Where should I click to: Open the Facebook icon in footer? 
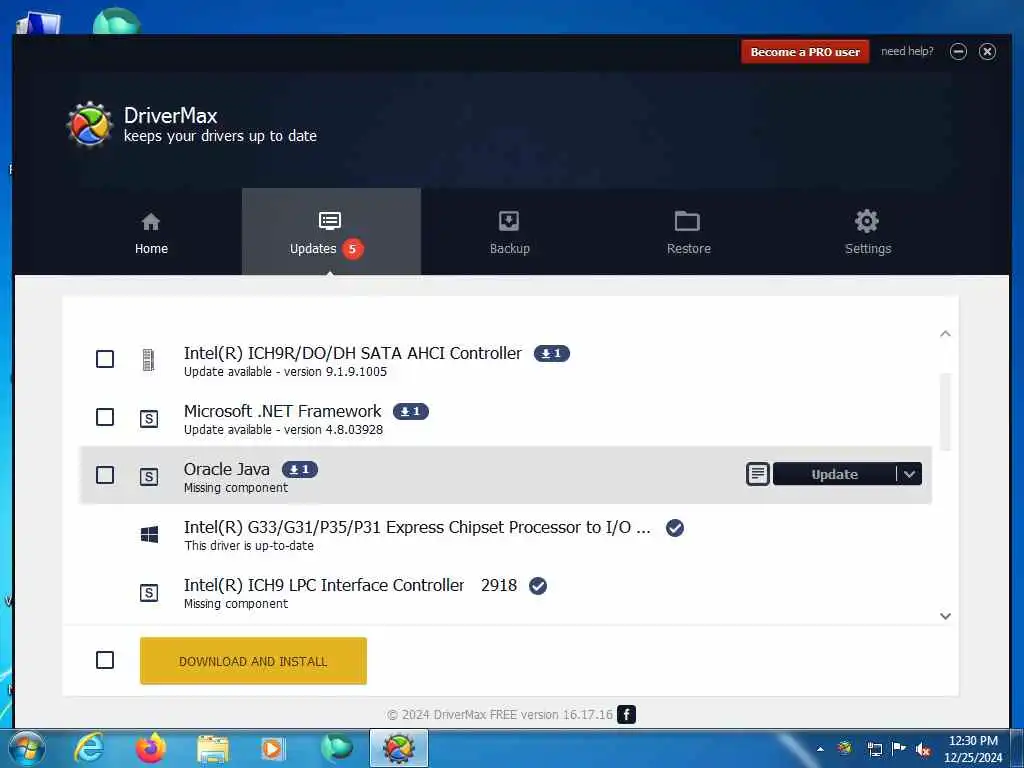click(626, 714)
